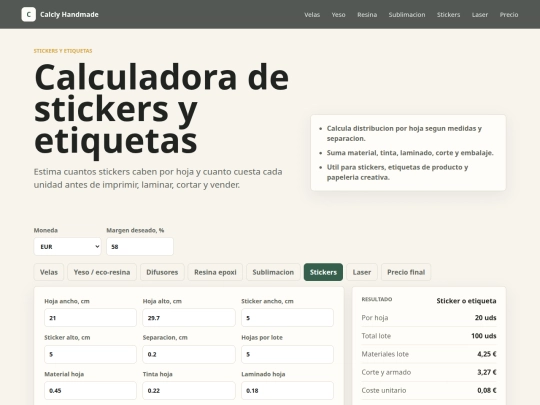Open the Calcly Handmade home link
Screen dimensions: 540x405
[60, 14]
